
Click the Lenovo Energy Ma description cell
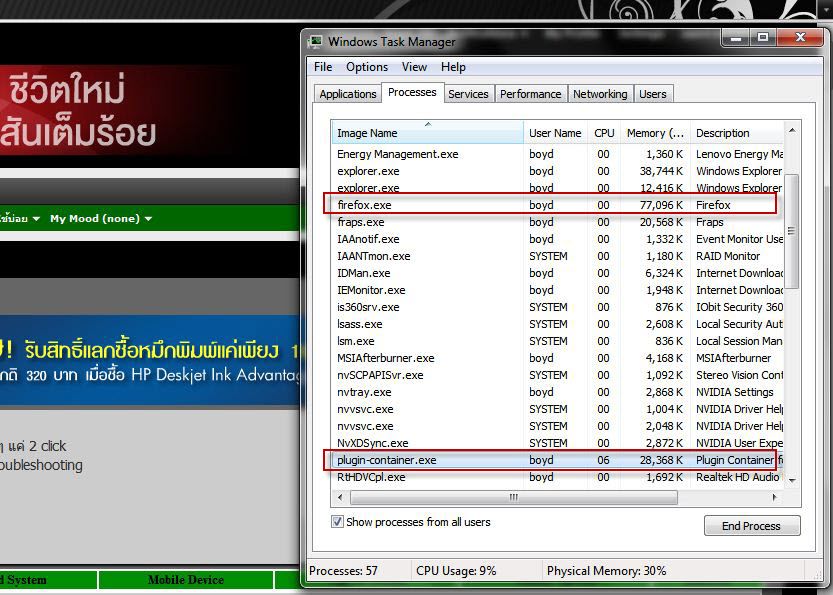pos(739,154)
